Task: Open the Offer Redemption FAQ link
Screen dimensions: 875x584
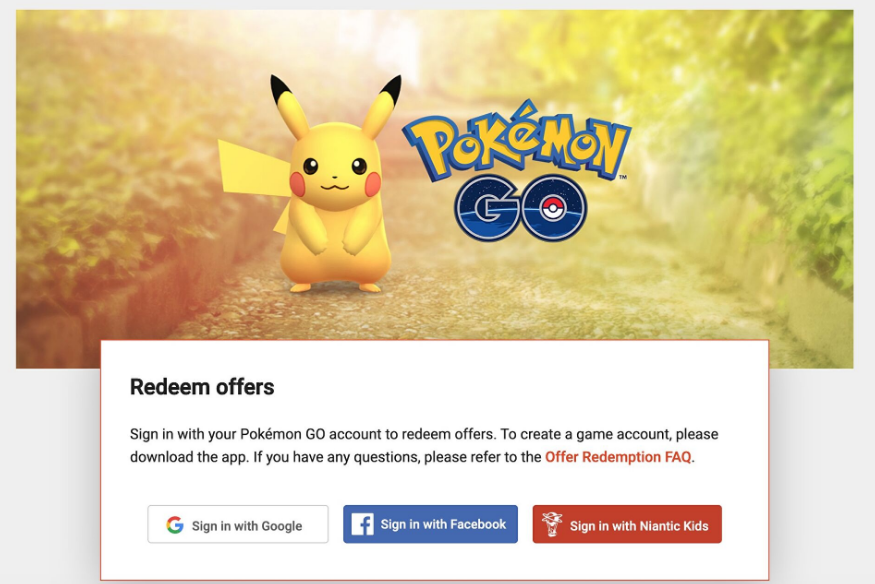Action: click(x=618, y=457)
